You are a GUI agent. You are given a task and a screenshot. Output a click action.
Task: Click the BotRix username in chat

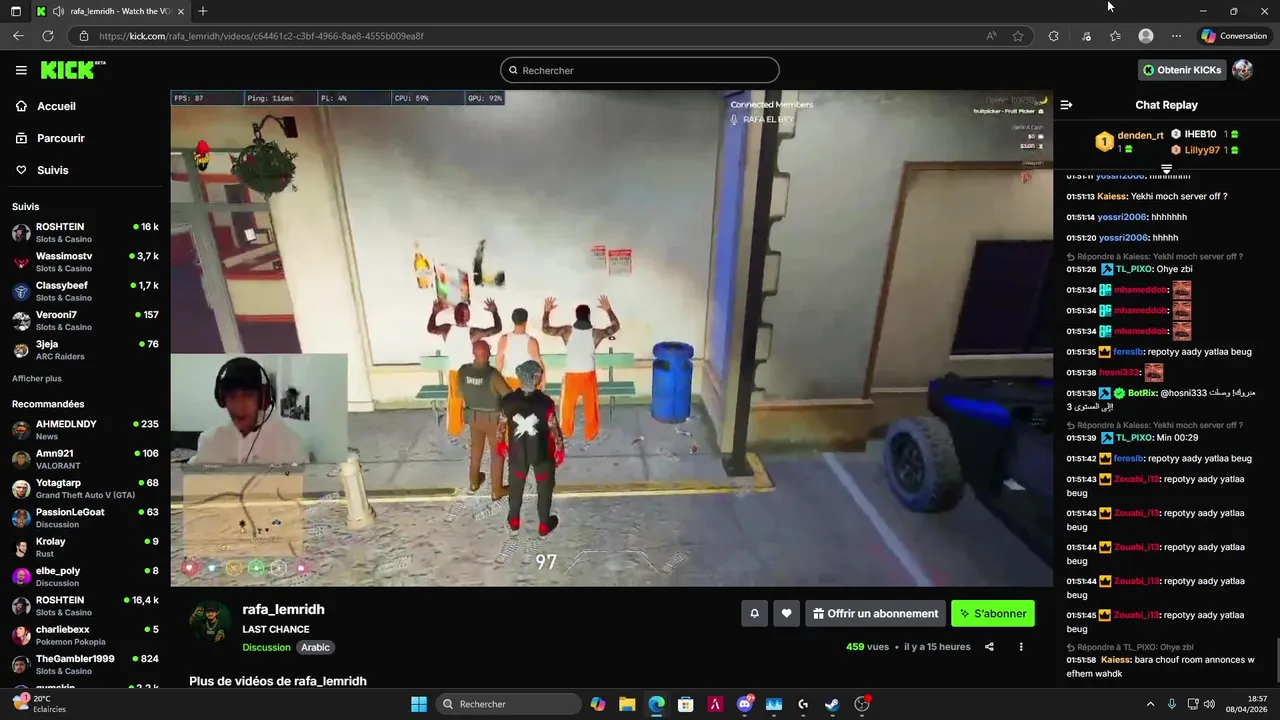[1142, 393]
